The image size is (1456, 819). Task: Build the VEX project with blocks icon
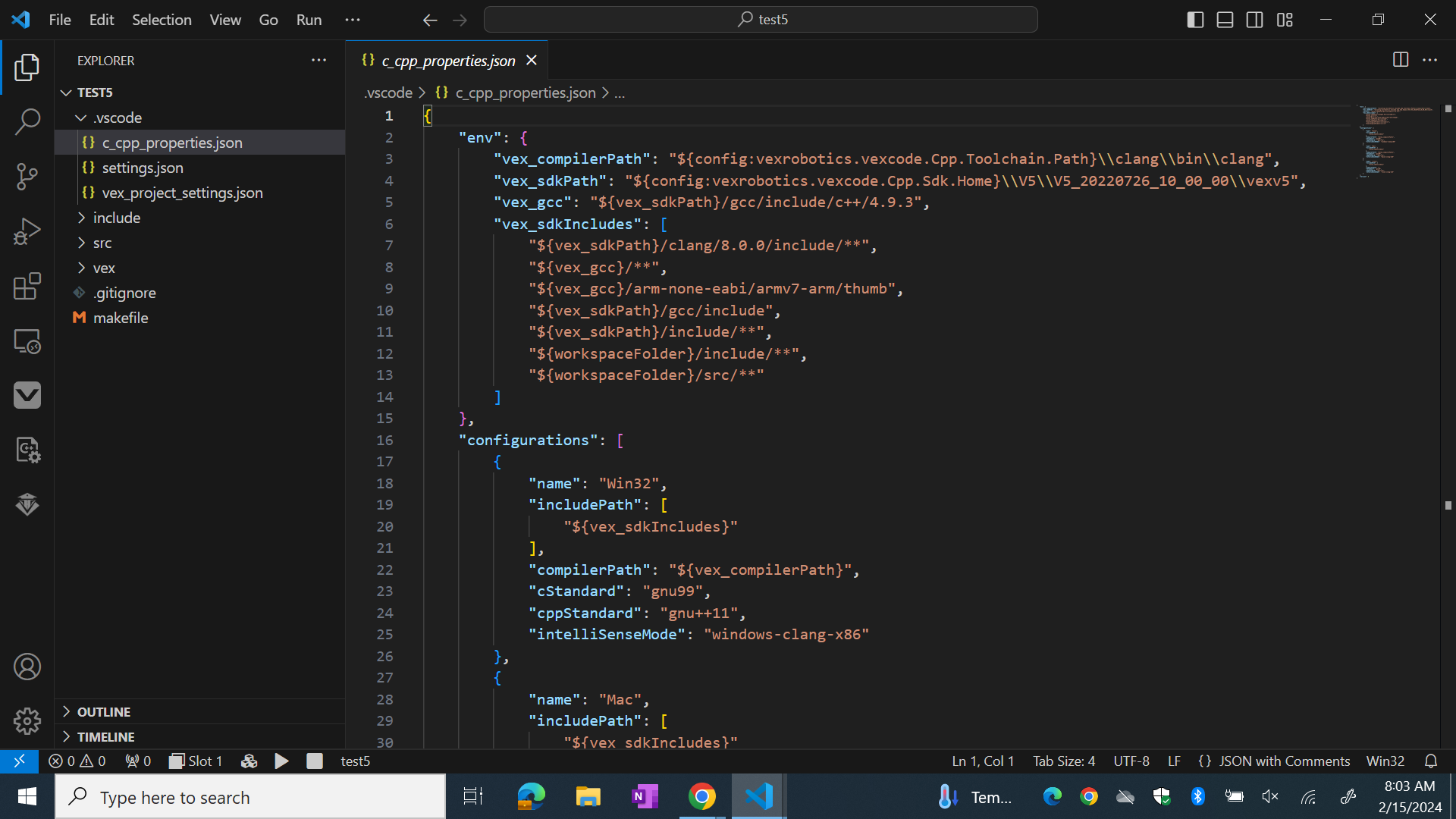(249, 761)
